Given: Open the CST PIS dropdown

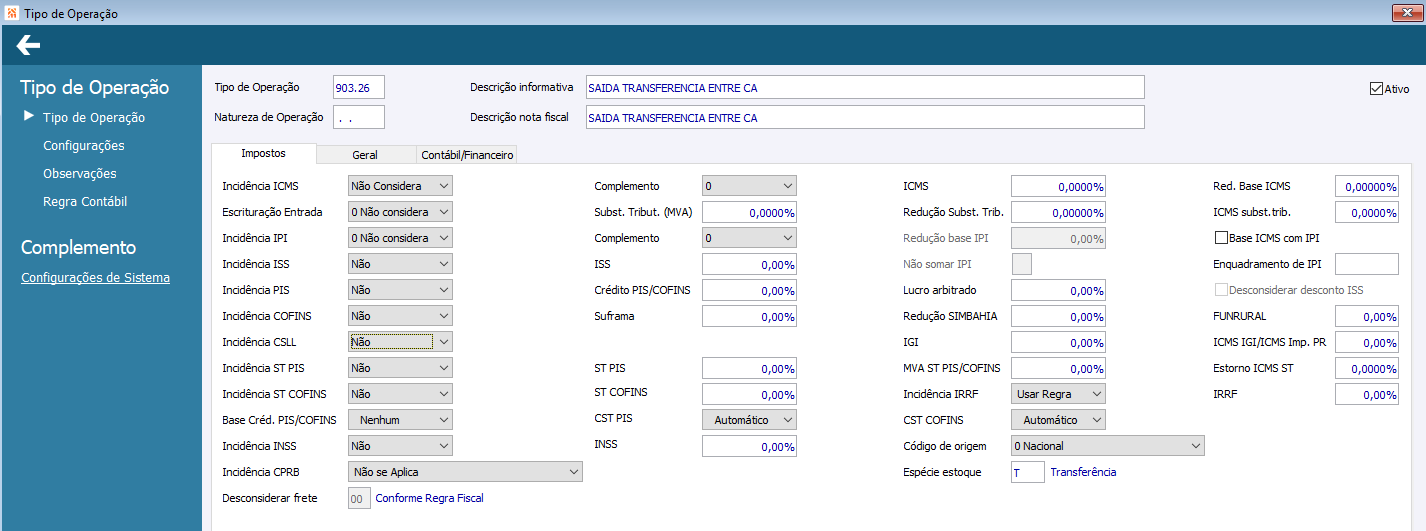Looking at the screenshot, I should (x=749, y=420).
